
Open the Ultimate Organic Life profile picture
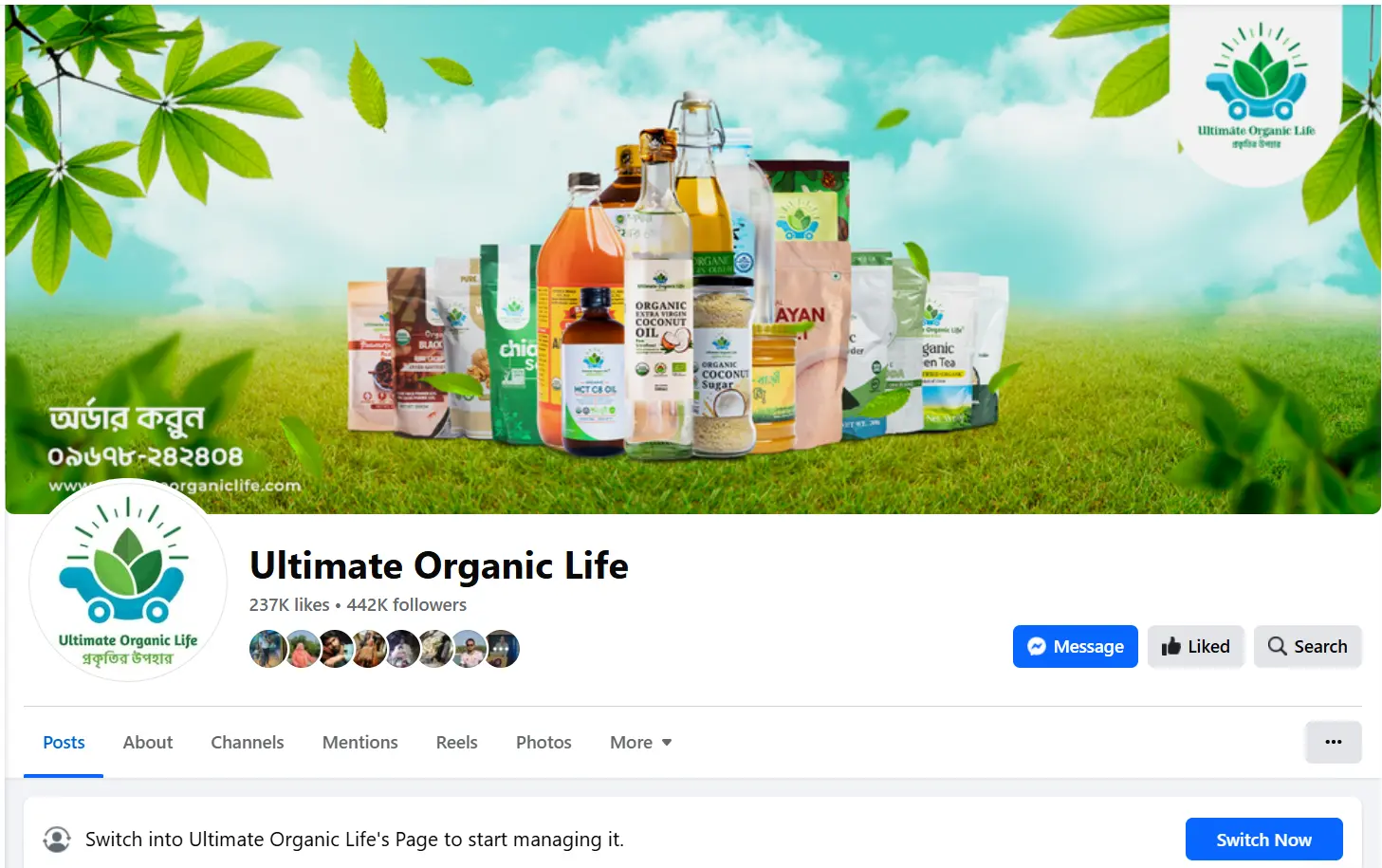click(x=128, y=581)
